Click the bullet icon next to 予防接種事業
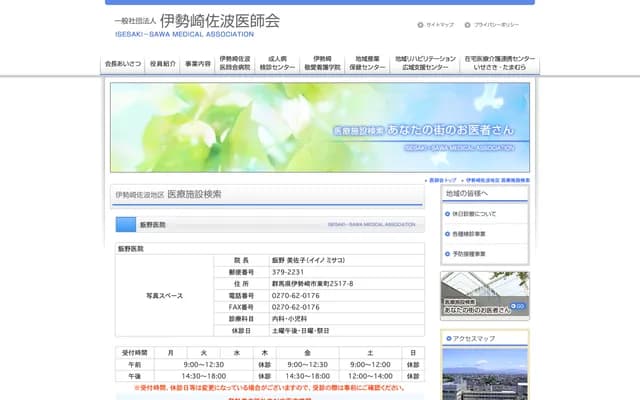 (448, 254)
